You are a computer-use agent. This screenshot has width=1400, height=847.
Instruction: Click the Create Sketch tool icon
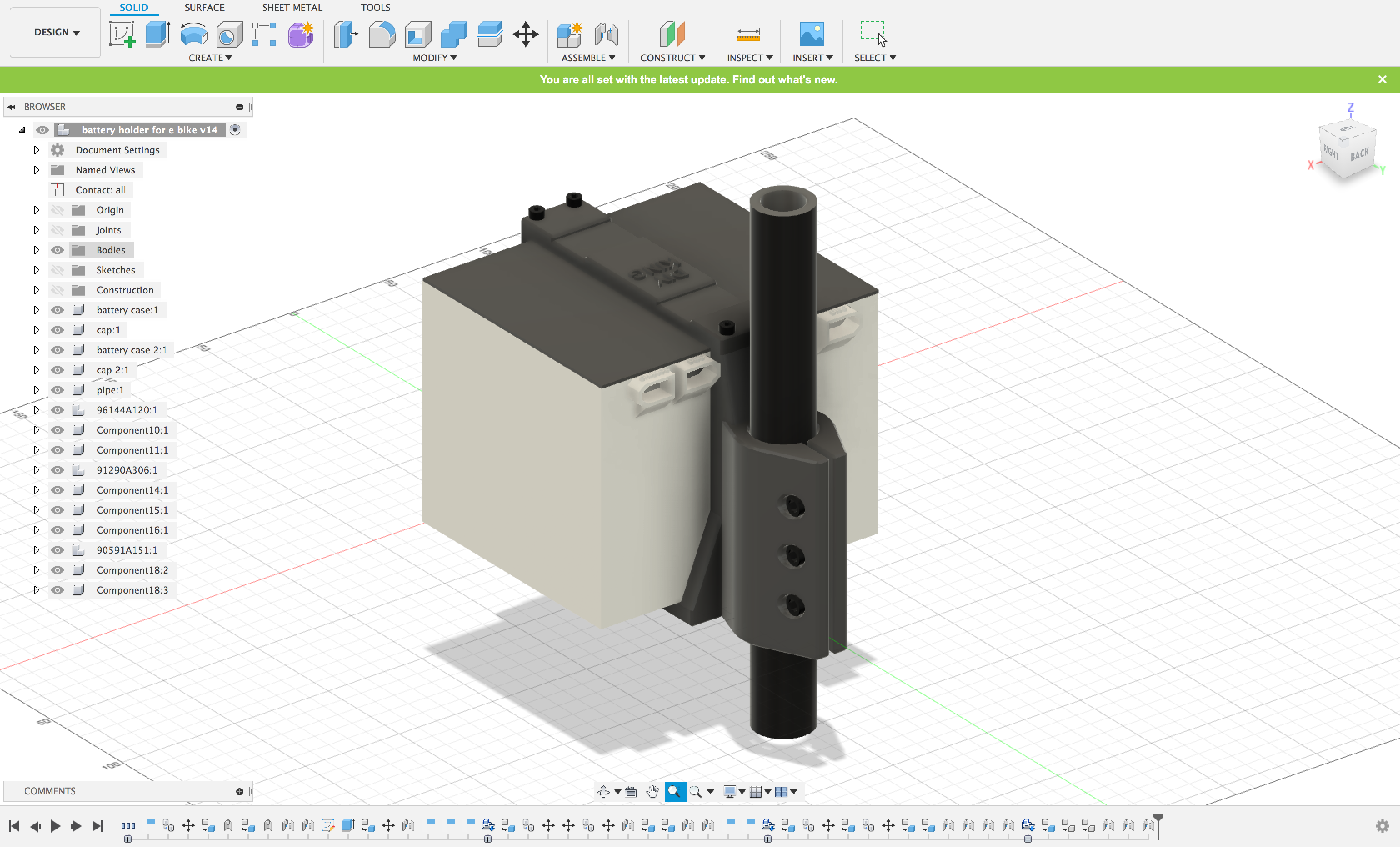pos(122,34)
